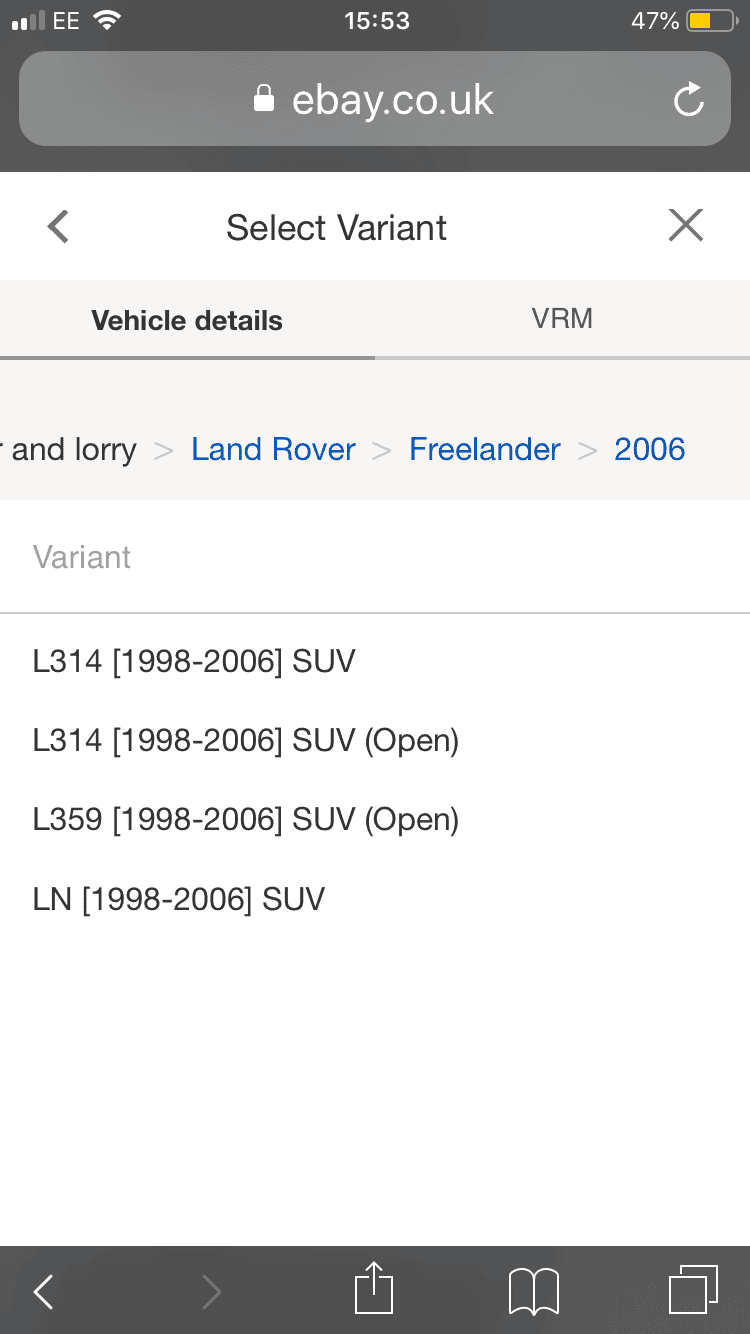The height and width of the screenshot is (1334, 750).
Task: Tap the Safari forward arrow in bottom toolbar
Action: pos(210,1292)
